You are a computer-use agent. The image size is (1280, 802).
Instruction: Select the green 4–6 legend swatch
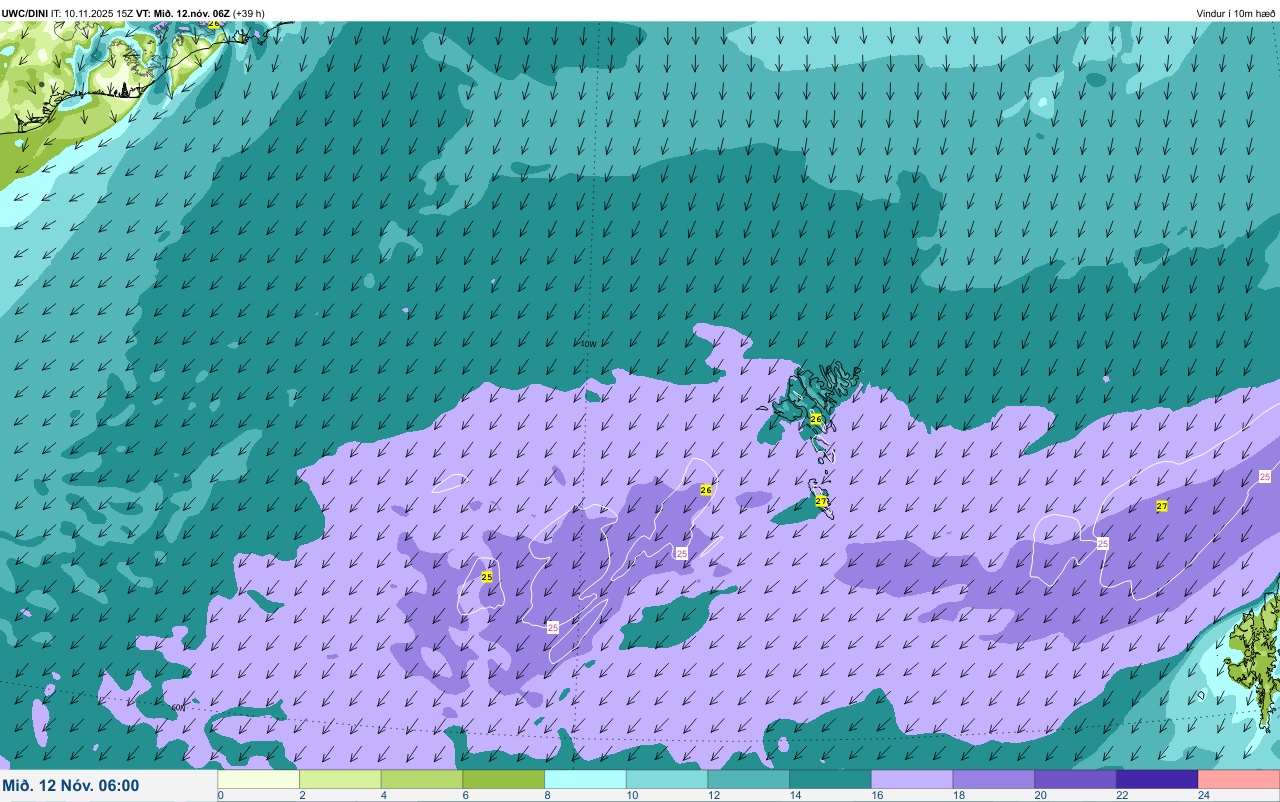point(422,779)
